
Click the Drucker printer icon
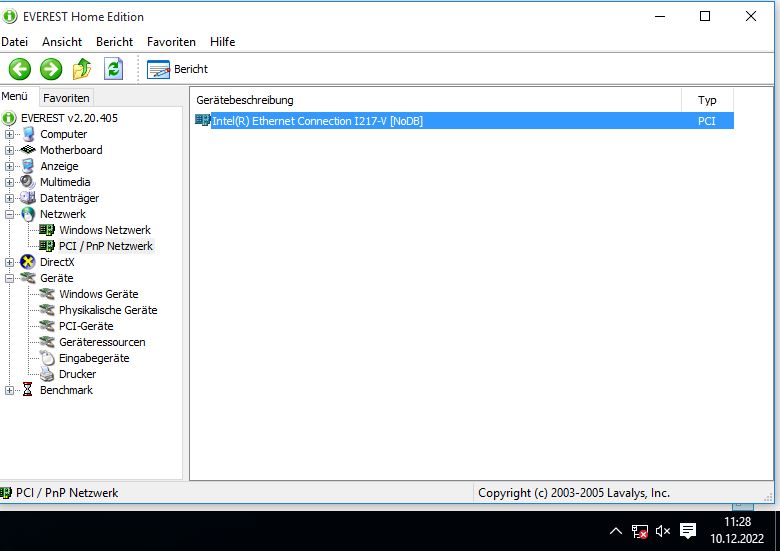click(47, 374)
